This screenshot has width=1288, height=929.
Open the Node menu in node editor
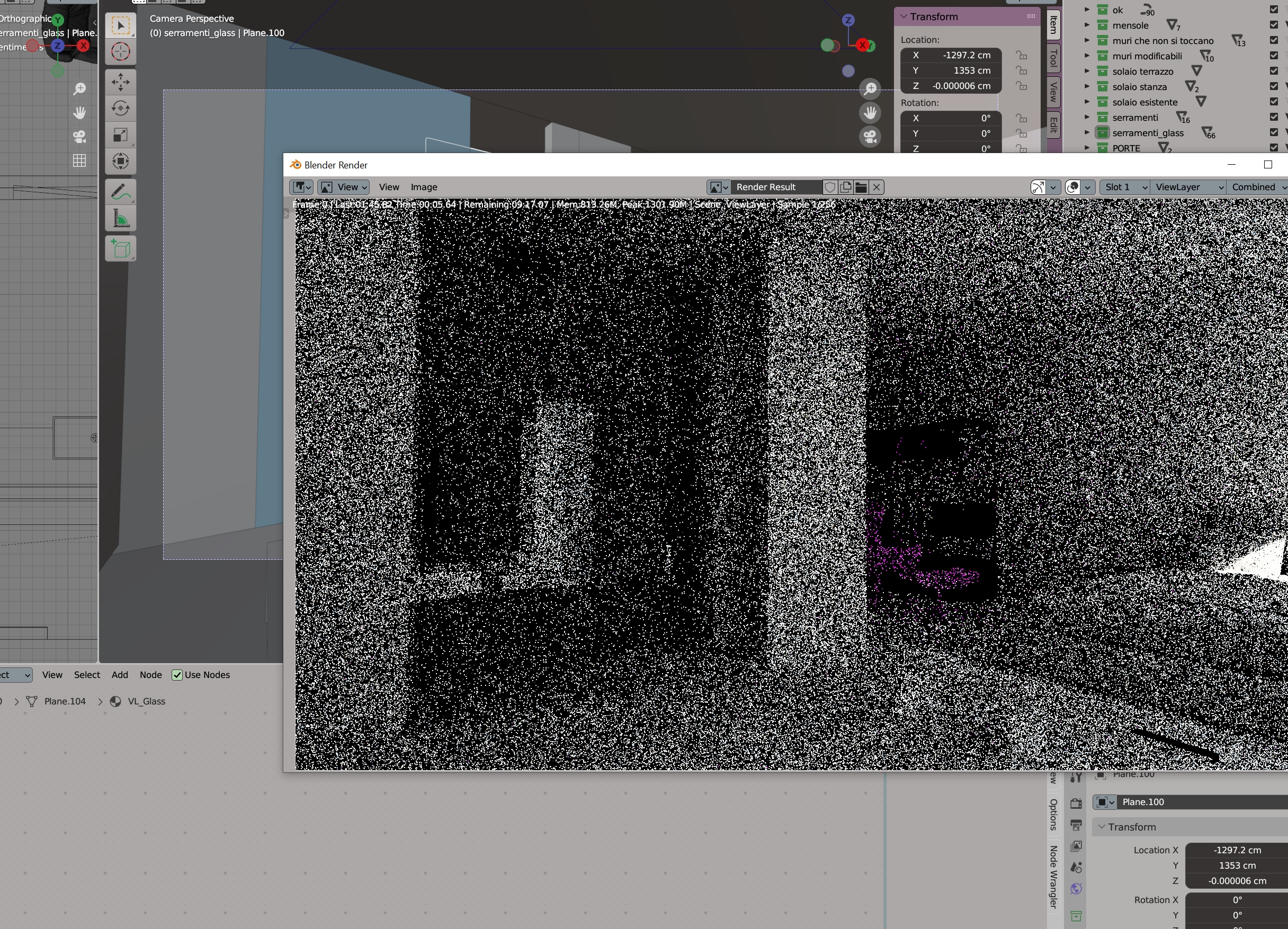tap(150, 675)
